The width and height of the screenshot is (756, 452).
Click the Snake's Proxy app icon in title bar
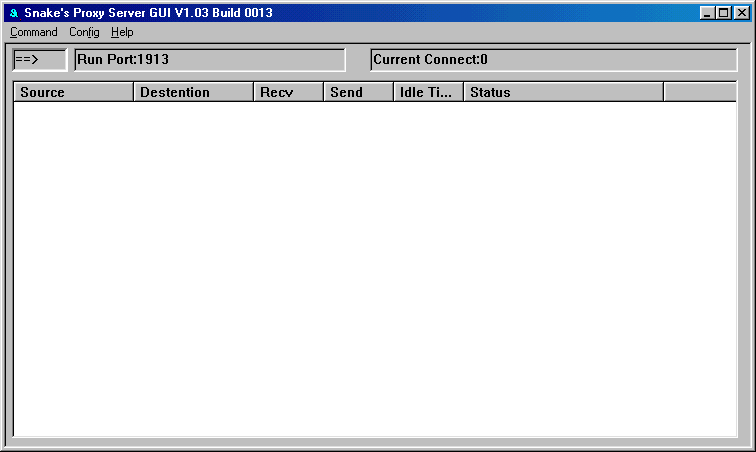point(13,13)
